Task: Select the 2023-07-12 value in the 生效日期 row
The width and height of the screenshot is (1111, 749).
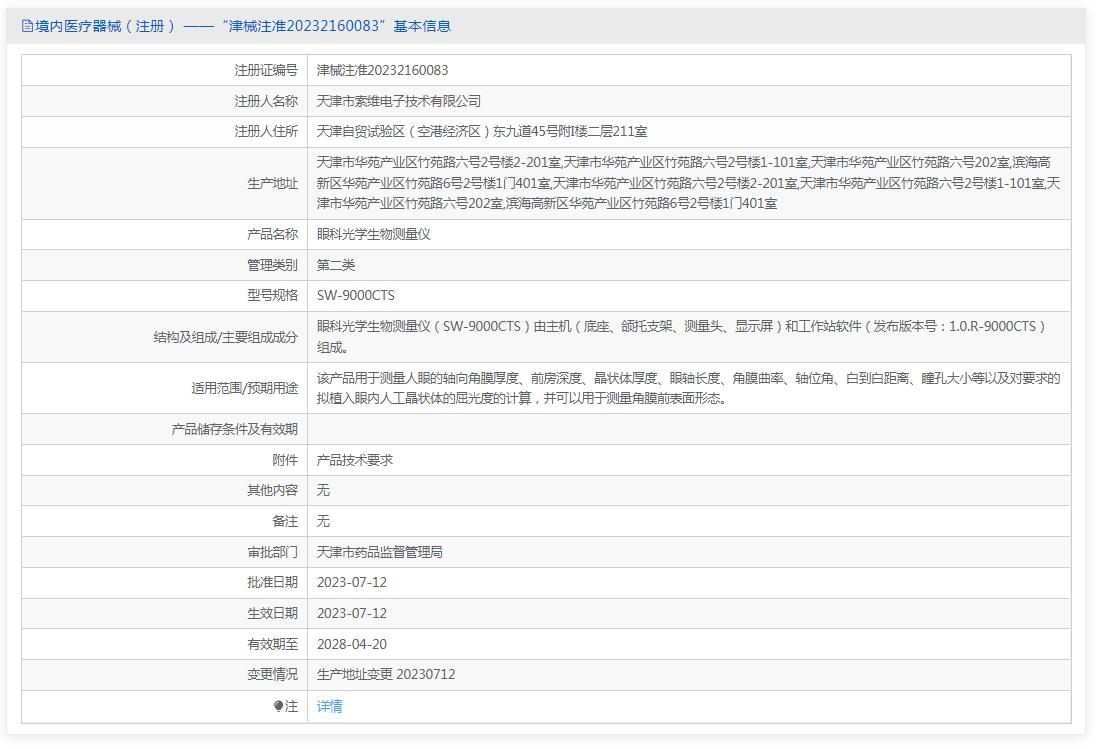Action: (x=351, y=613)
